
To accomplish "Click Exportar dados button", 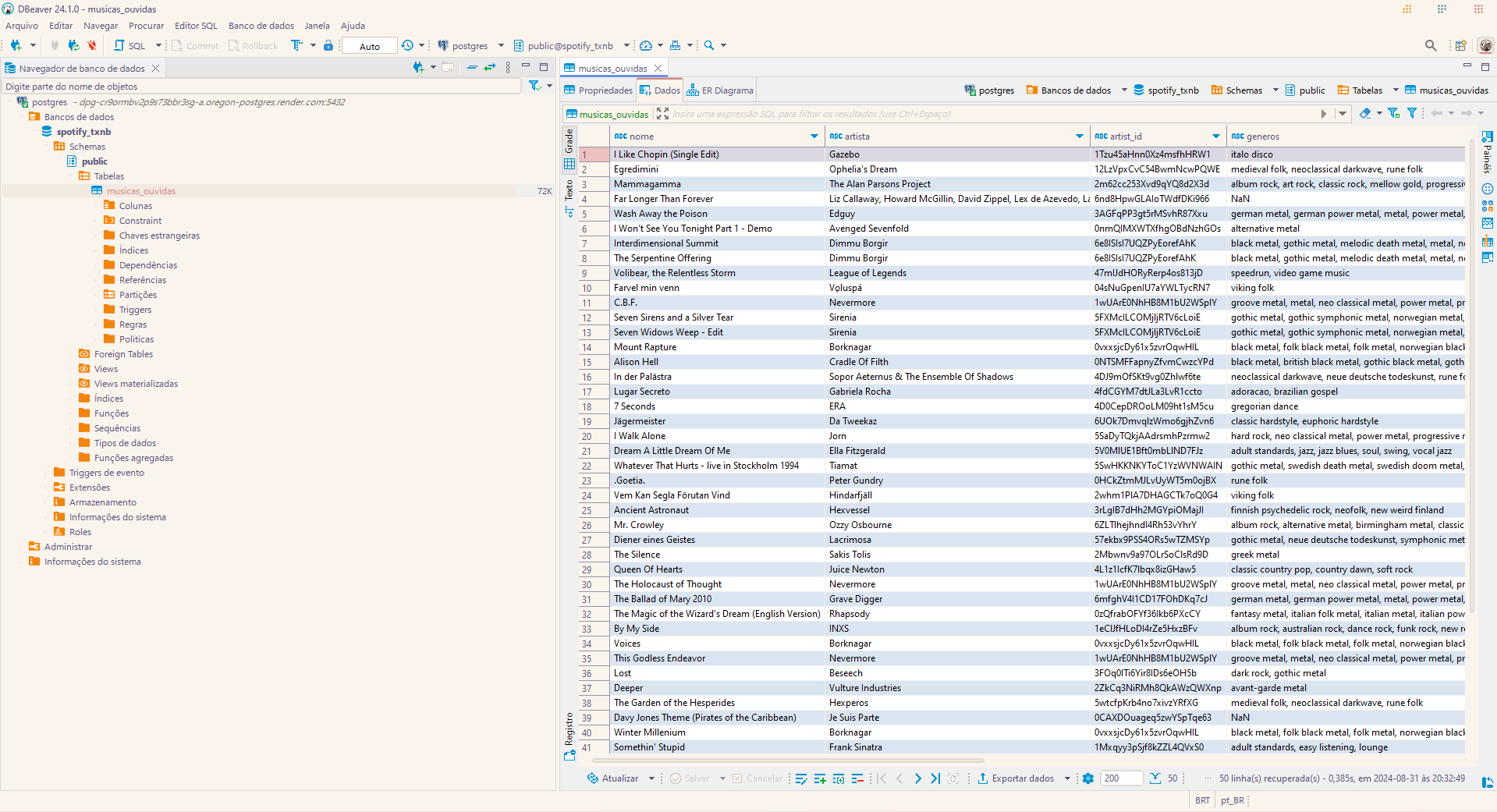I will [1016, 778].
